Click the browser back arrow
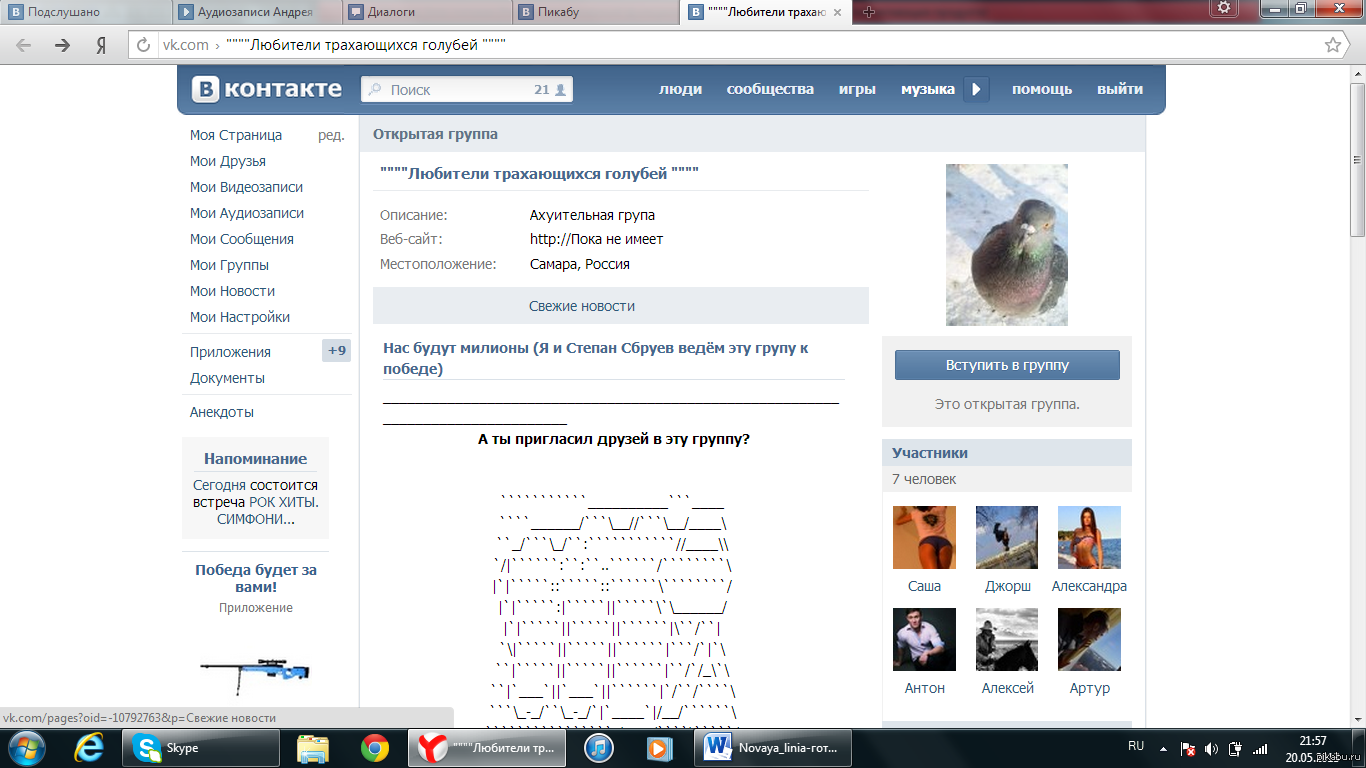 coord(24,45)
